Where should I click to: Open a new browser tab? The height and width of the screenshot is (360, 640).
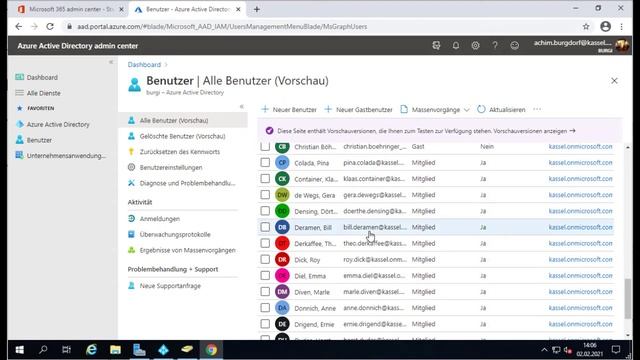(257, 9)
